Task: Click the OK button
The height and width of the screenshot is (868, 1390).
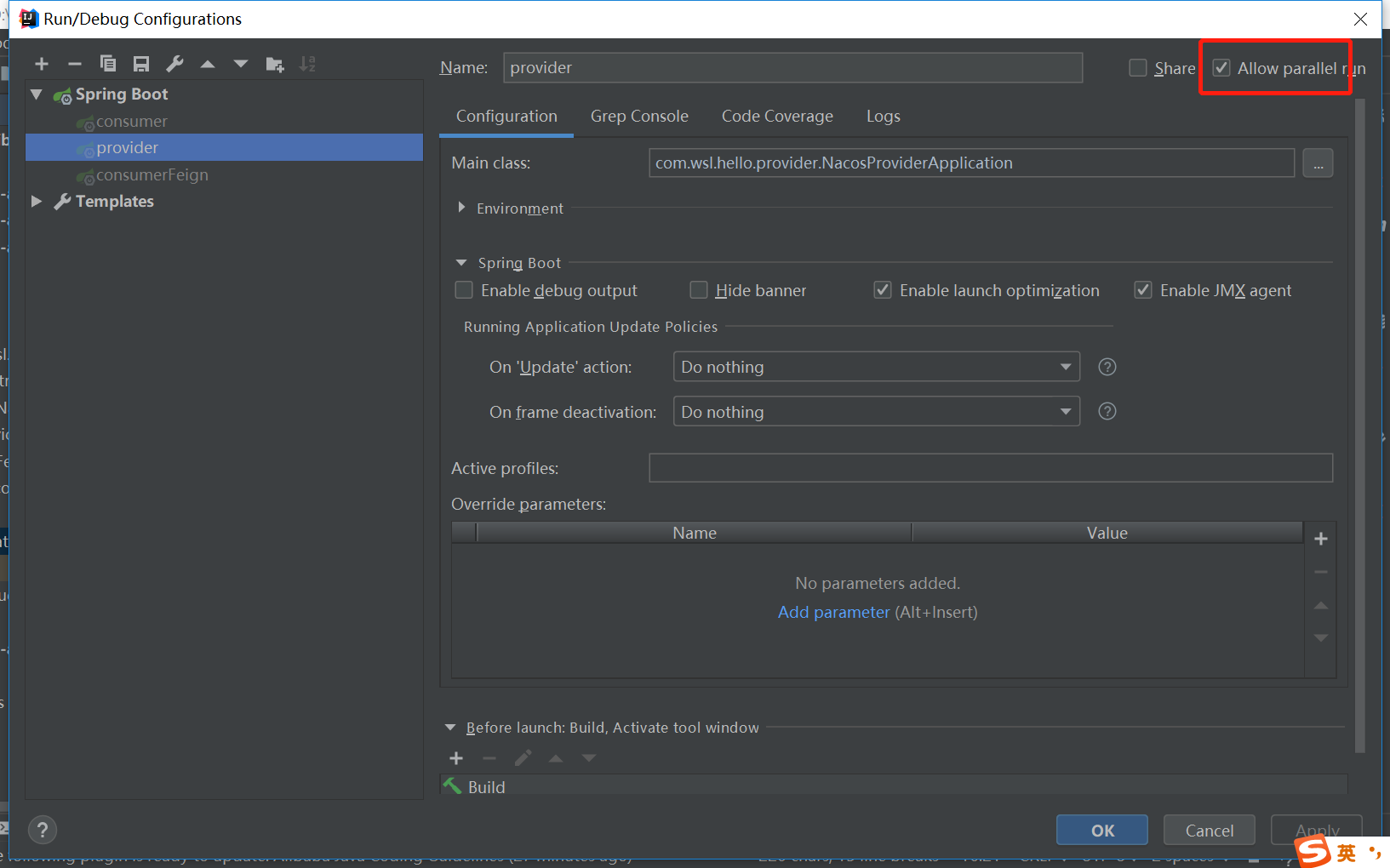Action: tap(1102, 831)
